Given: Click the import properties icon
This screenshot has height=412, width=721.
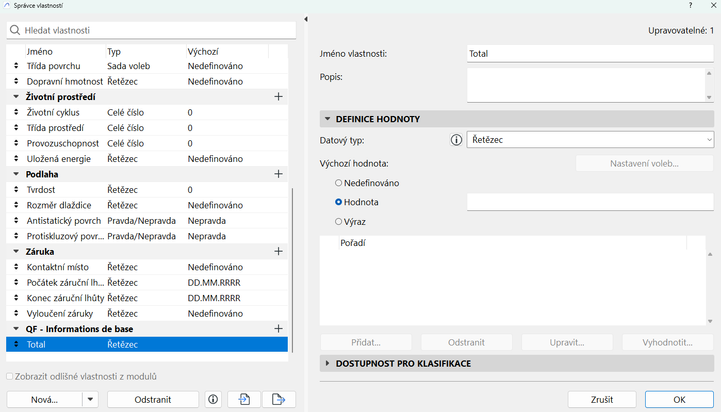Looking at the screenshot, I should coord(244,399).
